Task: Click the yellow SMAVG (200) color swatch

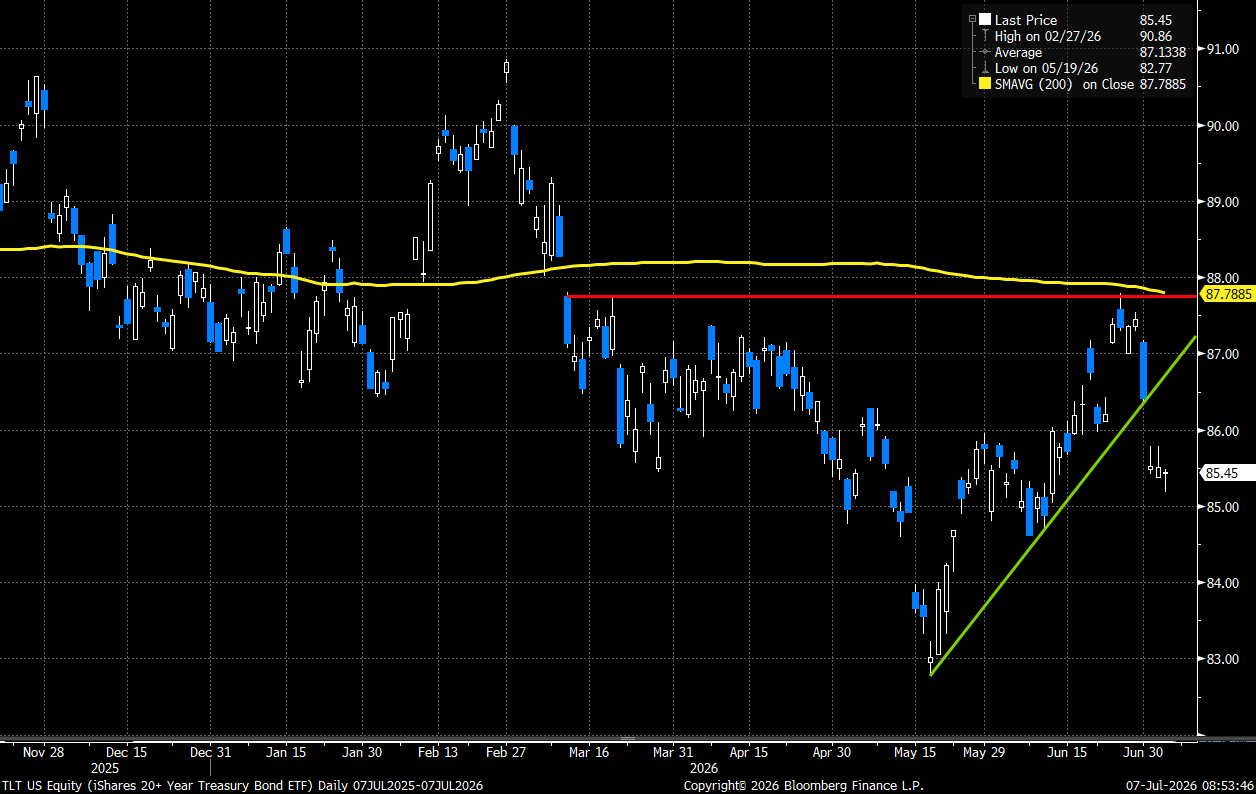Action: point(985,84)
